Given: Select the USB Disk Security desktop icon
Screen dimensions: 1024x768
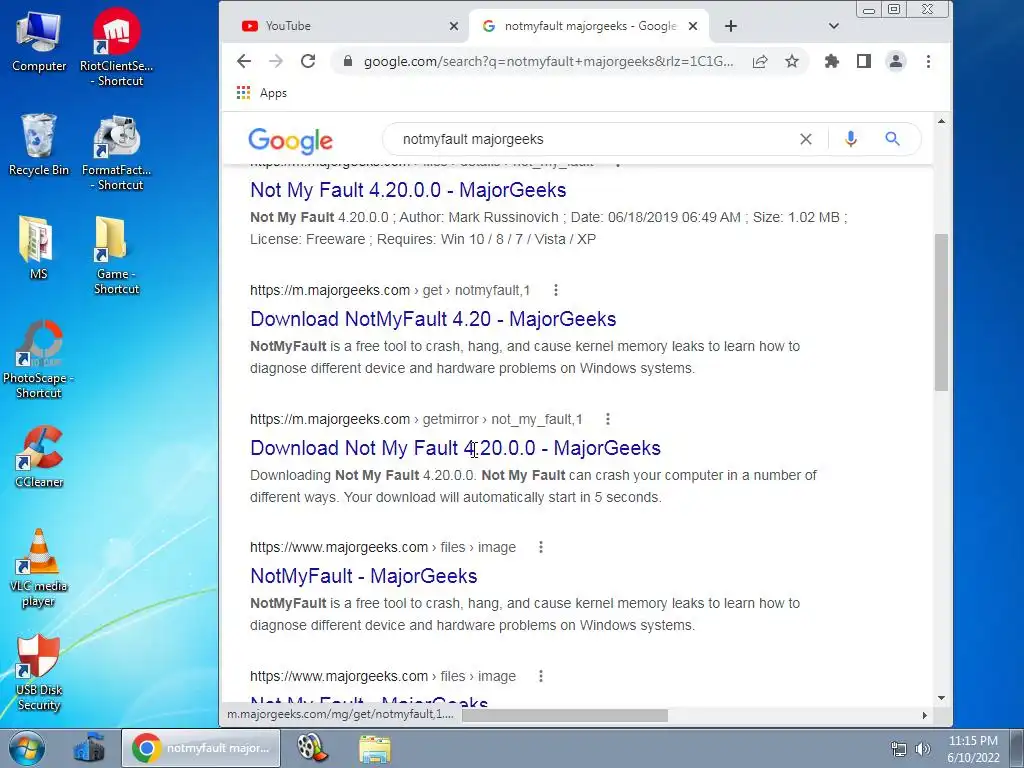Looking at the screenshot, I should coord(39,673).
